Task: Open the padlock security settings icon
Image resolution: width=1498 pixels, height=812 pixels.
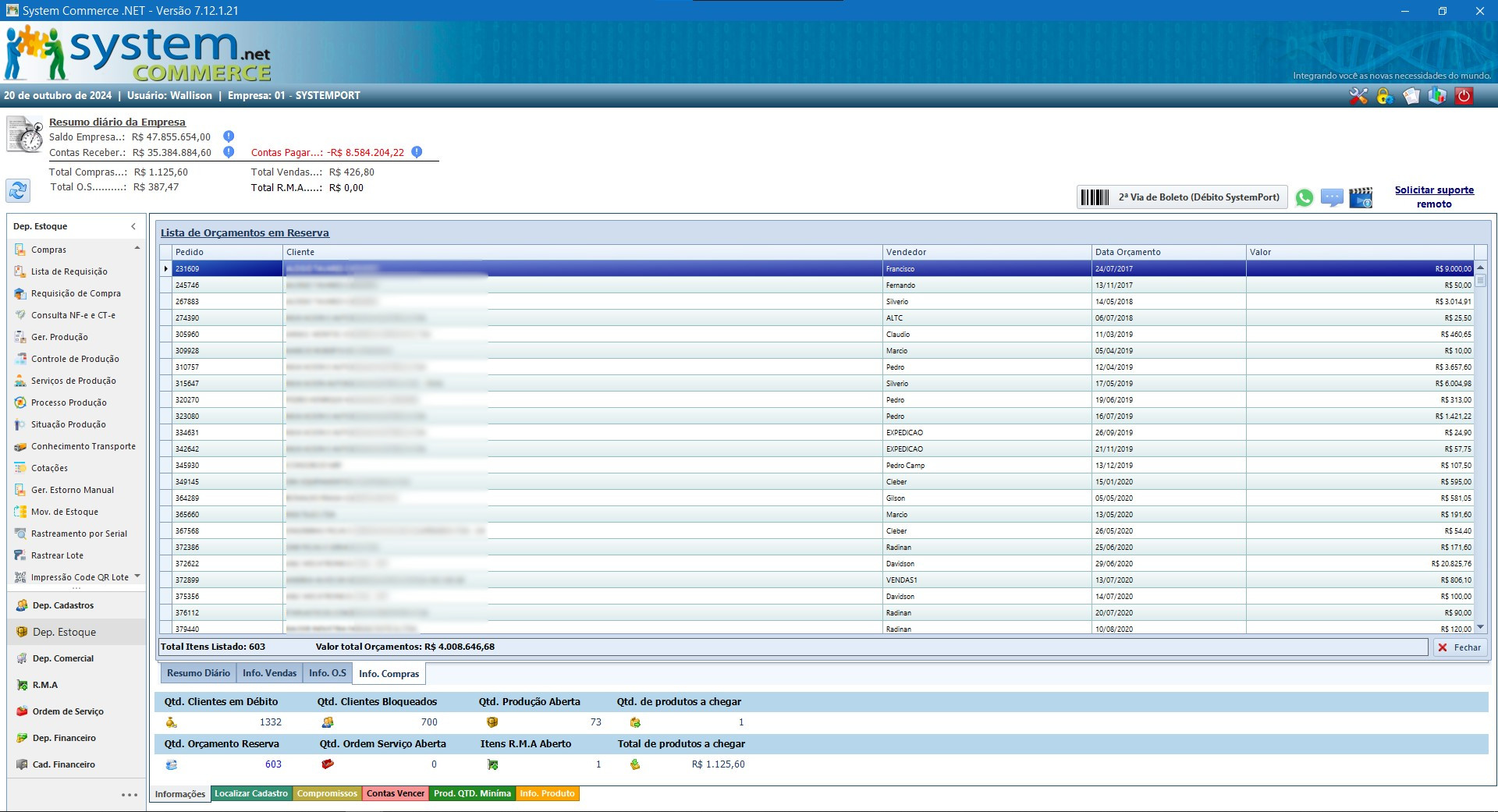Action: coord(1385,96)
